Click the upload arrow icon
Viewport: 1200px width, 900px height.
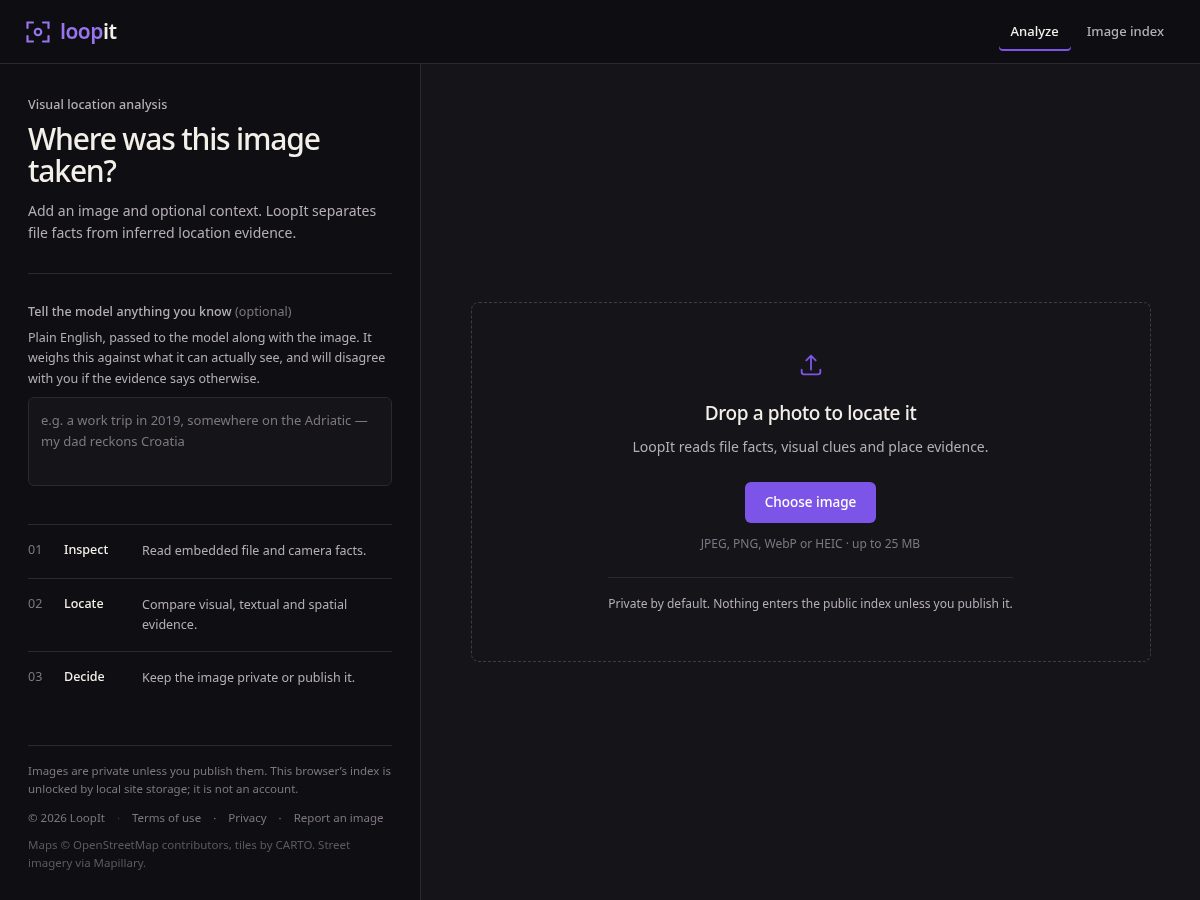point(811,365)
